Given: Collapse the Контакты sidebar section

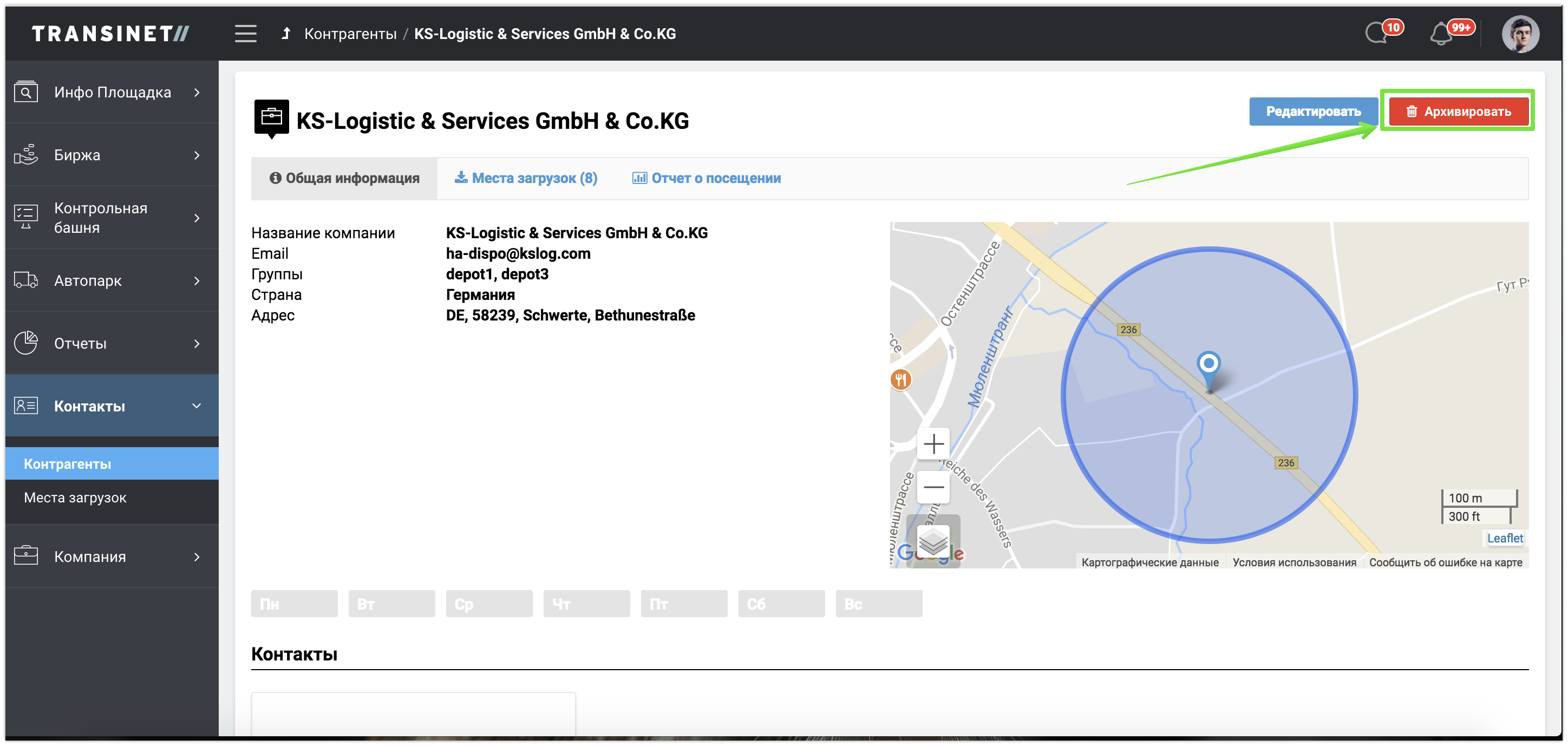Looking at the screenshot, I should [x=112, y=406].
